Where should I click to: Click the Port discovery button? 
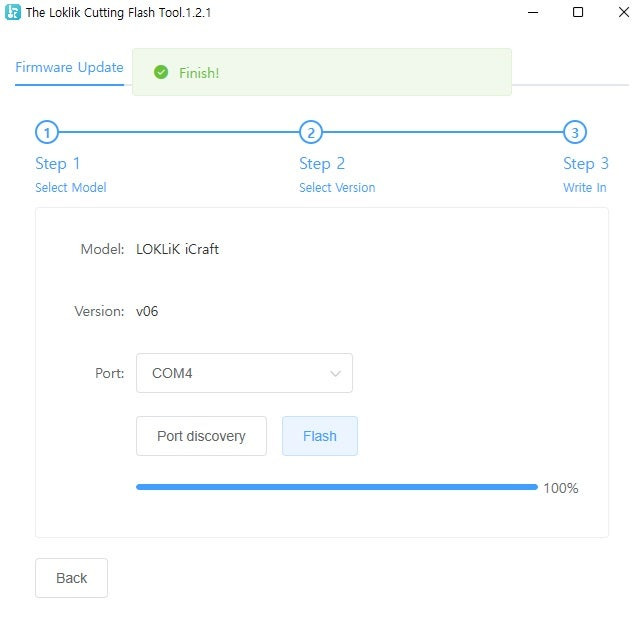pos(201,436)
